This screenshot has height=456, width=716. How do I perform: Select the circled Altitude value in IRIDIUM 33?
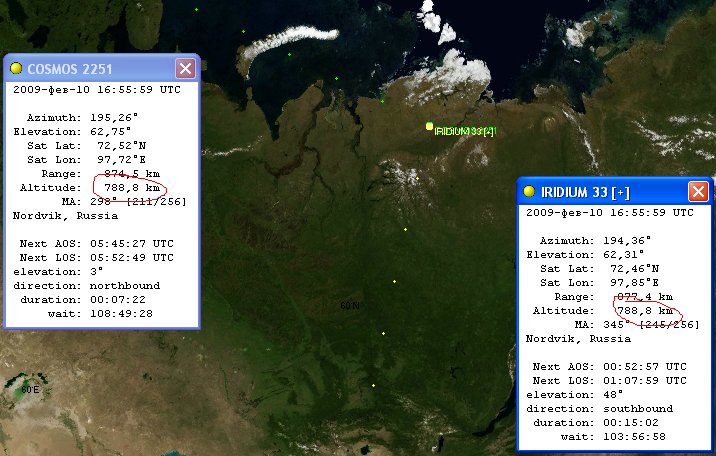click(643, 311)
